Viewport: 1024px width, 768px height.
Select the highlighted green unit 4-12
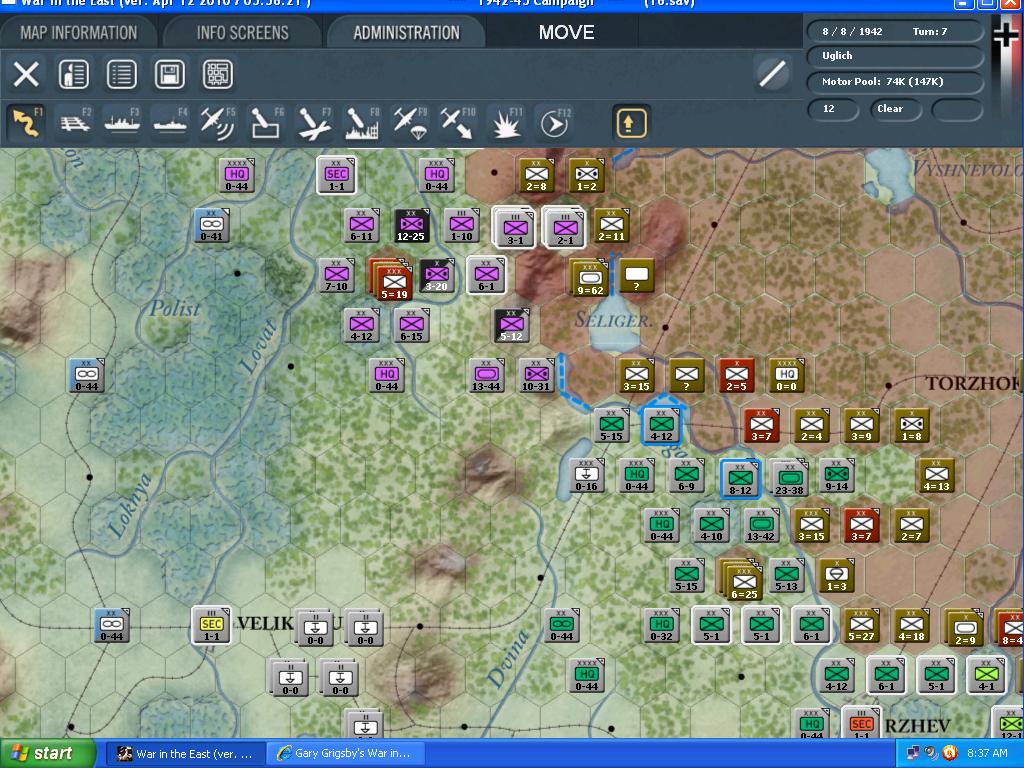click(662, 424)
